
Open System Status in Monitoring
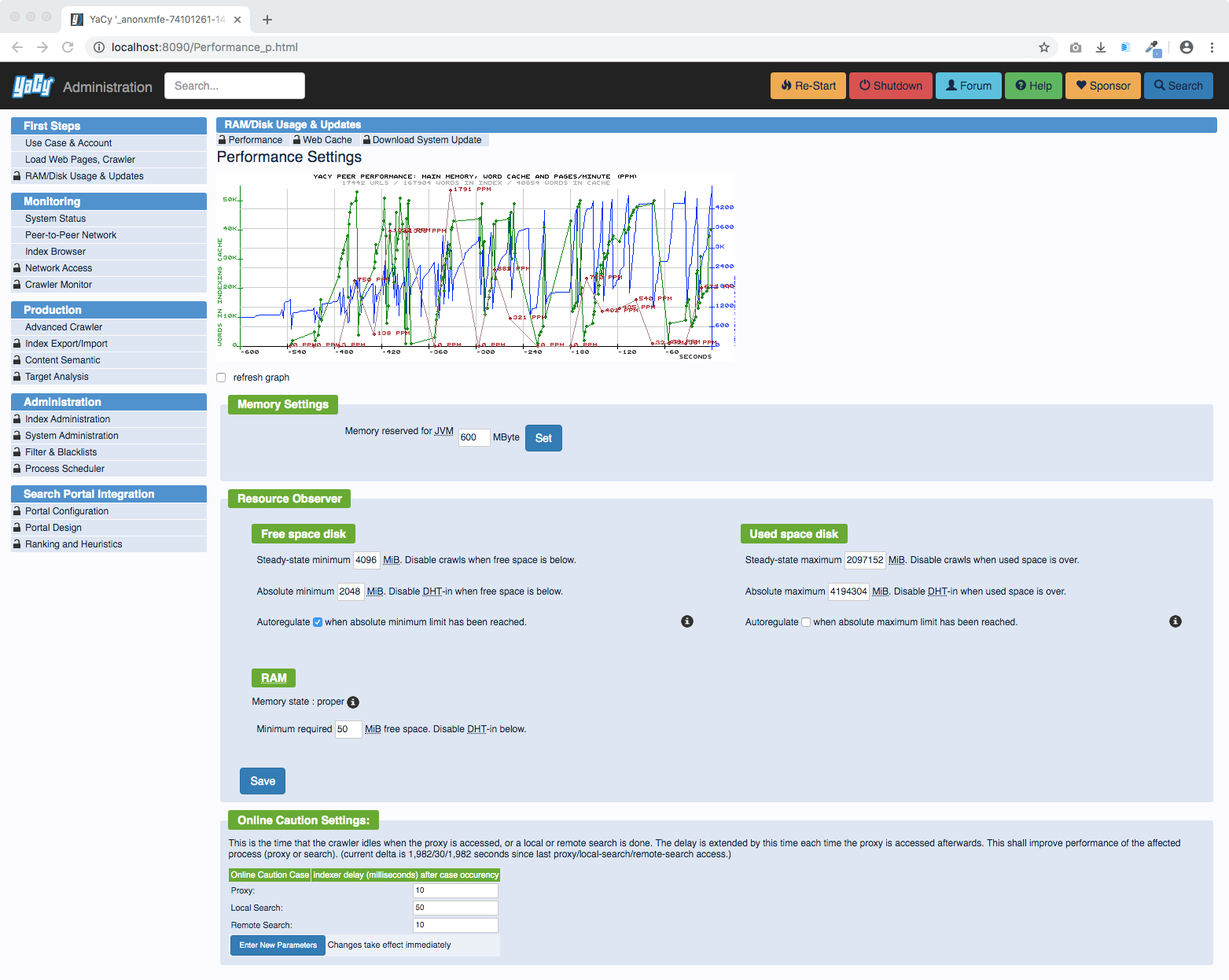pos(109,219)
